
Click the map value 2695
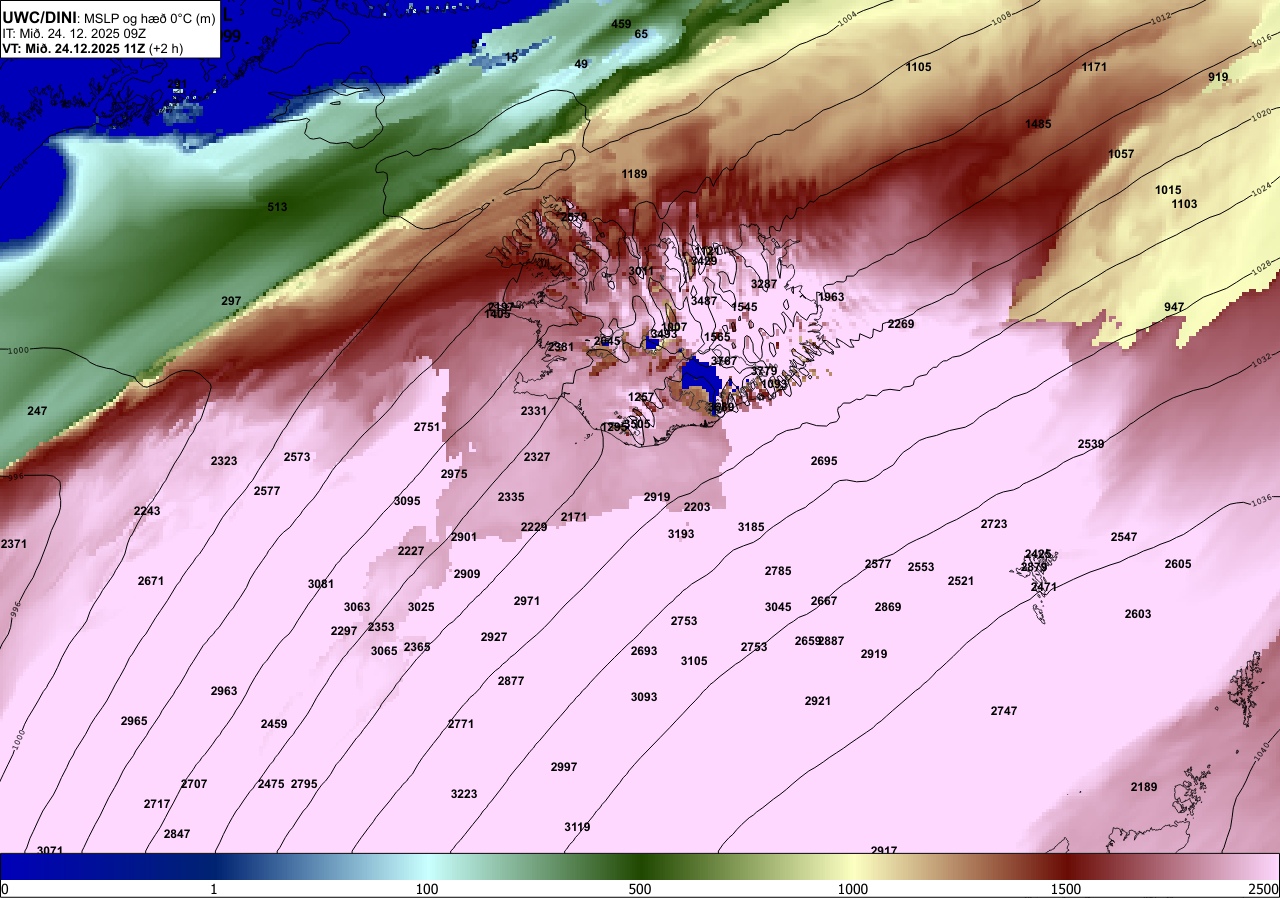coord(824,461)
